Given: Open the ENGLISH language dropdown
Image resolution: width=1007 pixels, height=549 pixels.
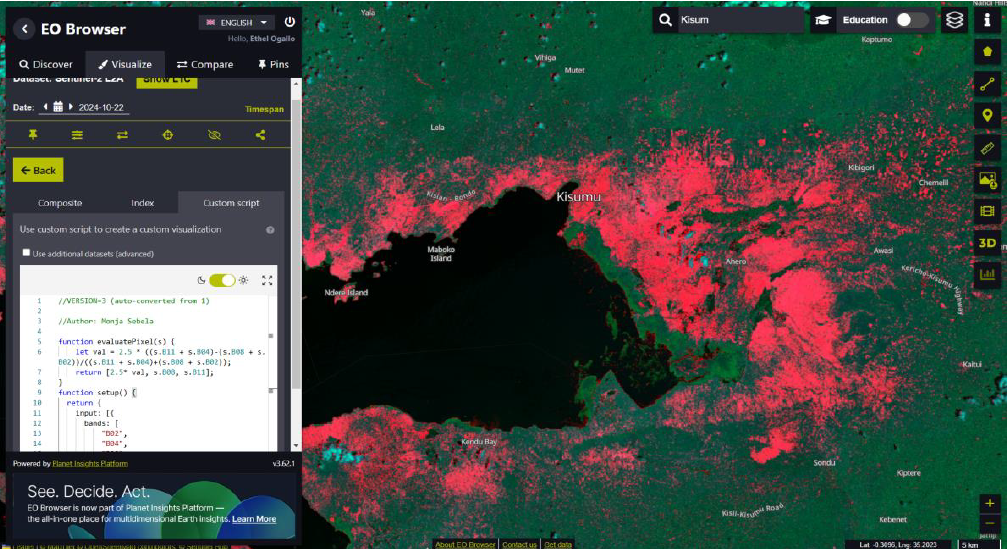Looking at the screenshot, I should [x=237, y=22].
